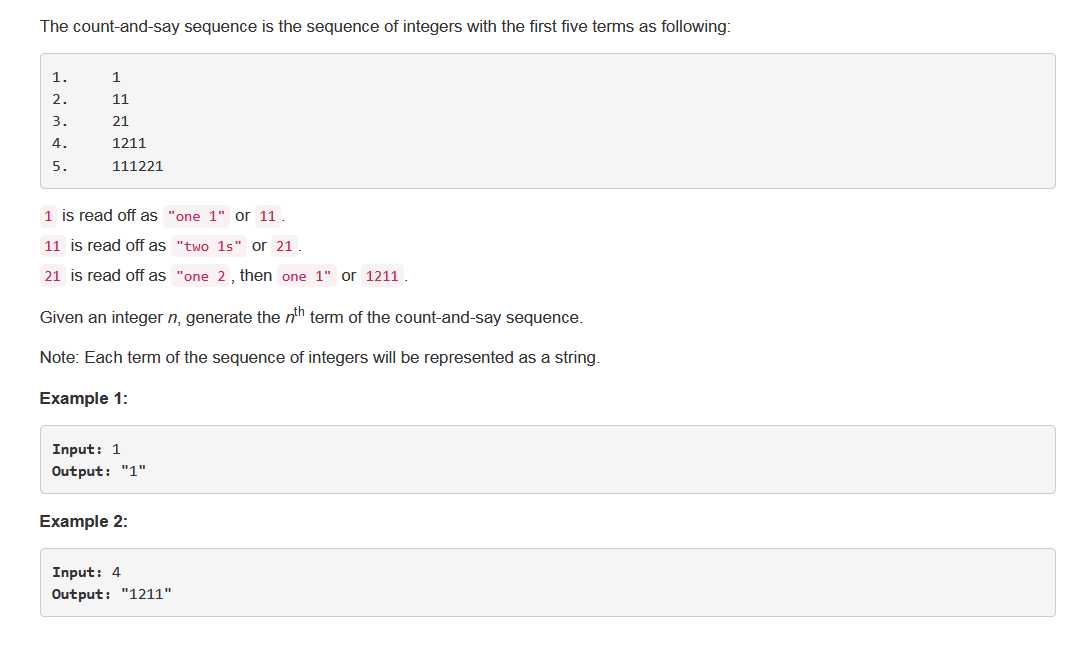Click the third term 21 in the list
The height and width of the screenshot is (645, 1069).
(x=120, y=121)
